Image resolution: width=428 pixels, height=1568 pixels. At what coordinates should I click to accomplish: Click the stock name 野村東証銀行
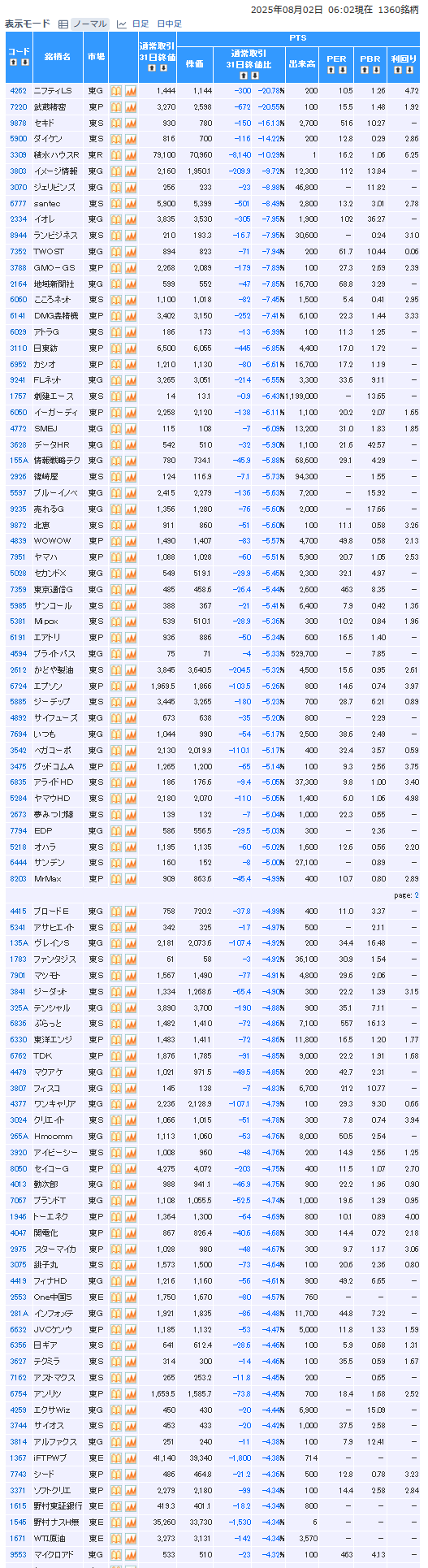(x=58, y=1505)
